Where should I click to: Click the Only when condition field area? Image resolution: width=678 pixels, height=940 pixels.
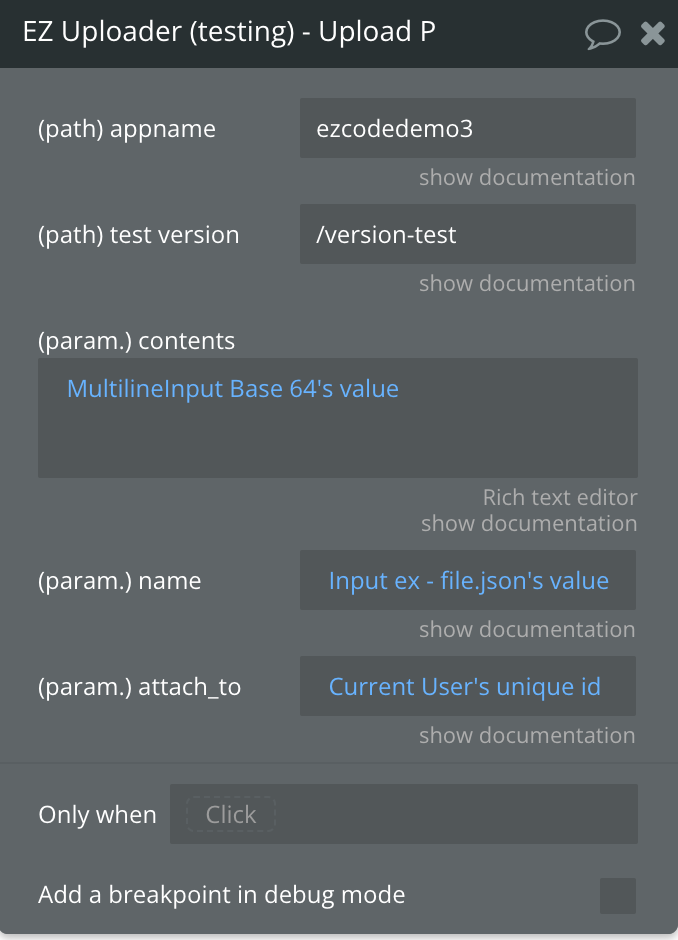pos(403,814)
